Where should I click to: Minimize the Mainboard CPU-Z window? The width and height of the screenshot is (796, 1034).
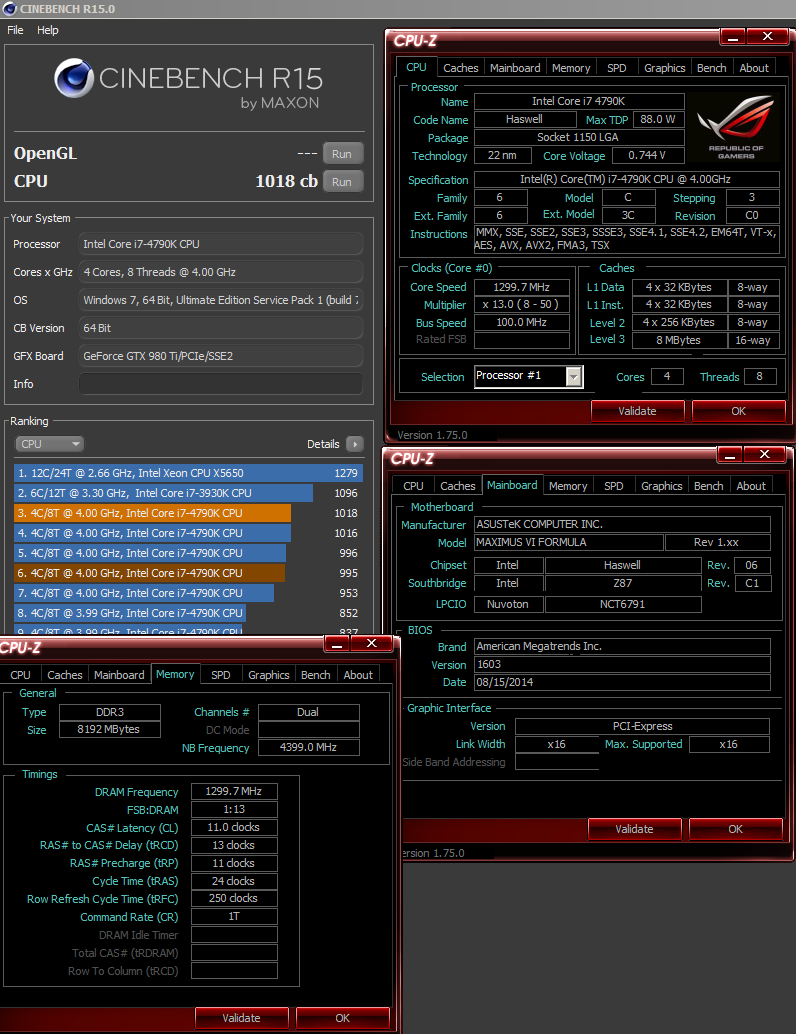tap(730, 454)
